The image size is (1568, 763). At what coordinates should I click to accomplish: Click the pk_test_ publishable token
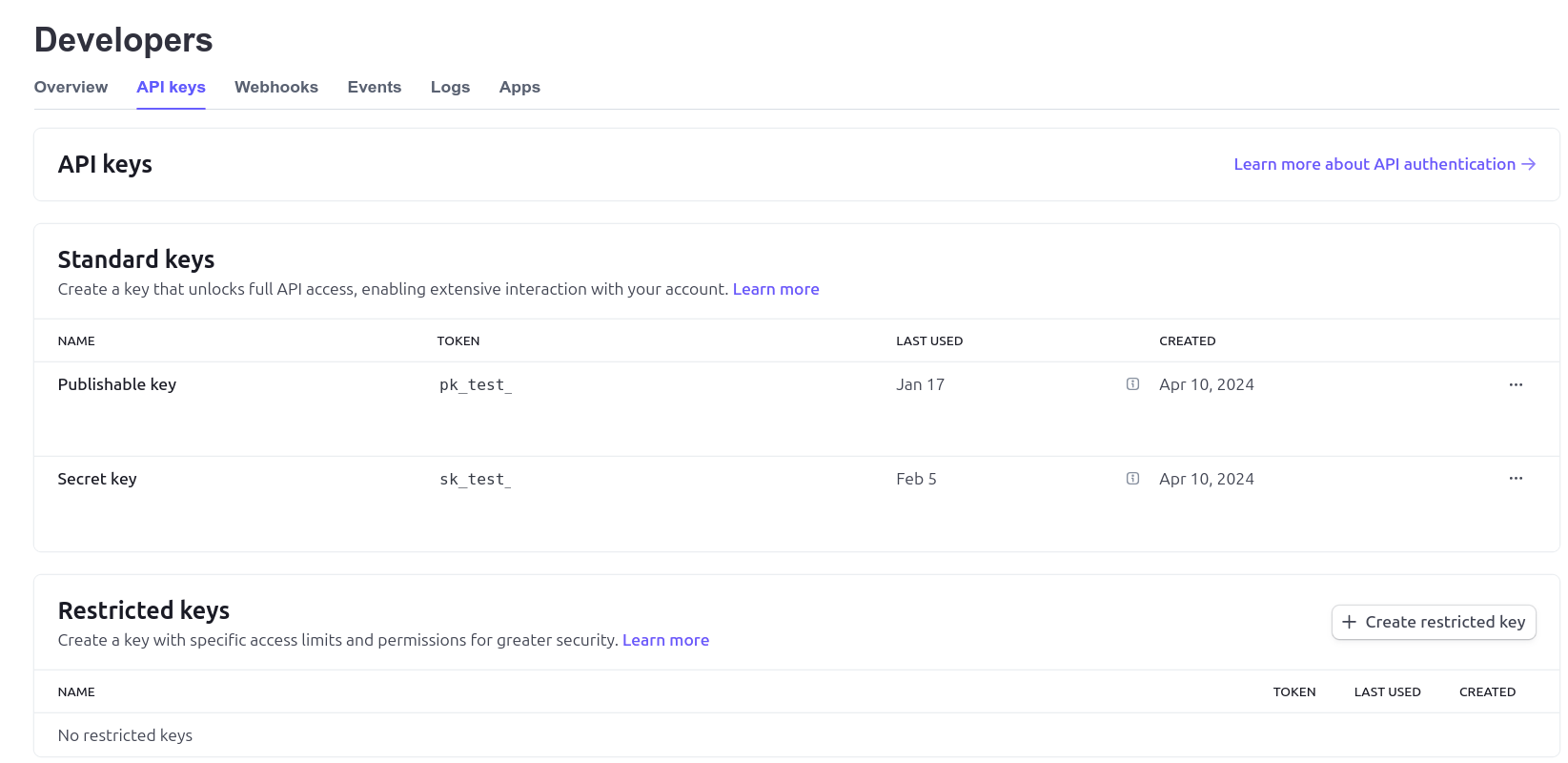pyautogui.click(x=475, y=384)
